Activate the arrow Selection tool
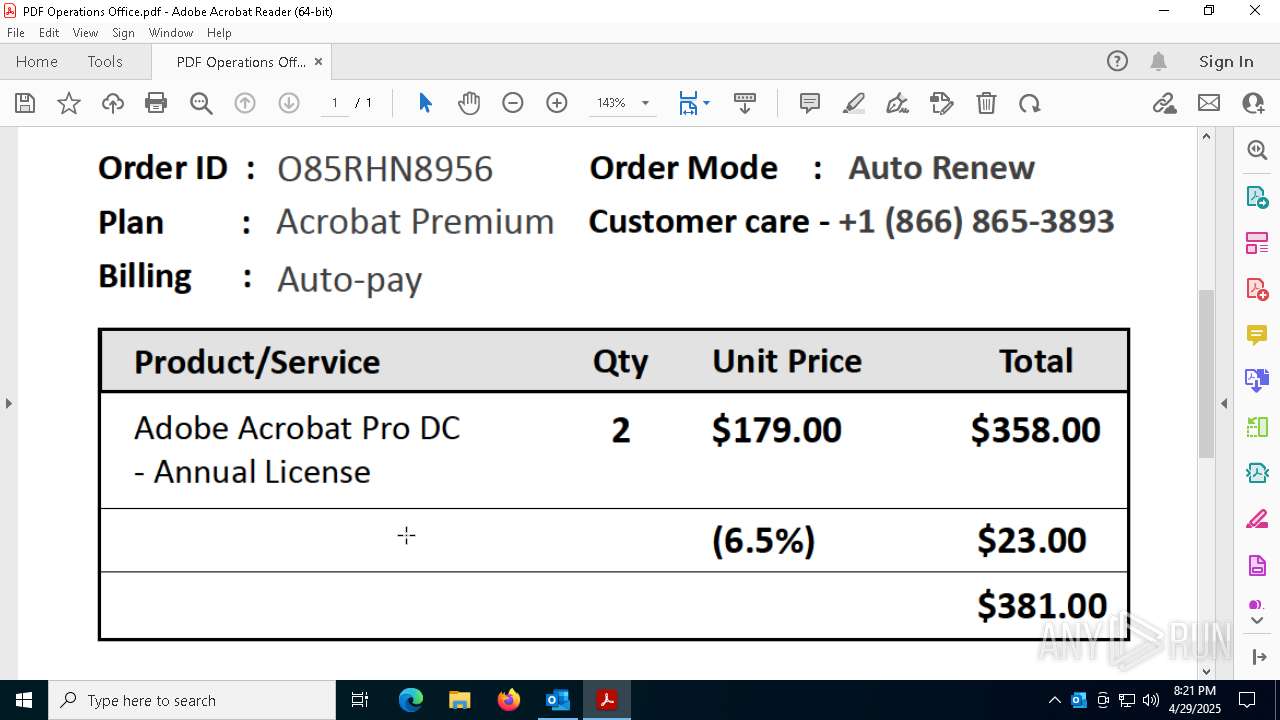Screen dimensions: 1280x720 click(x=425, y=103)
